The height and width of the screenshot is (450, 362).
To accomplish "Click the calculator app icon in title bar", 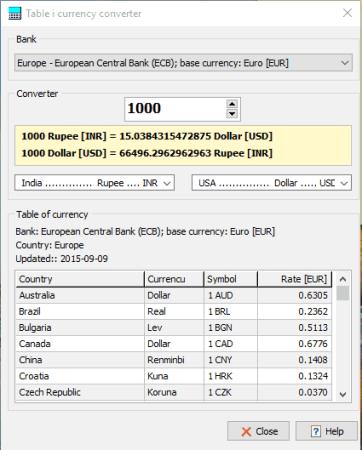I will (x=15, y=14).
